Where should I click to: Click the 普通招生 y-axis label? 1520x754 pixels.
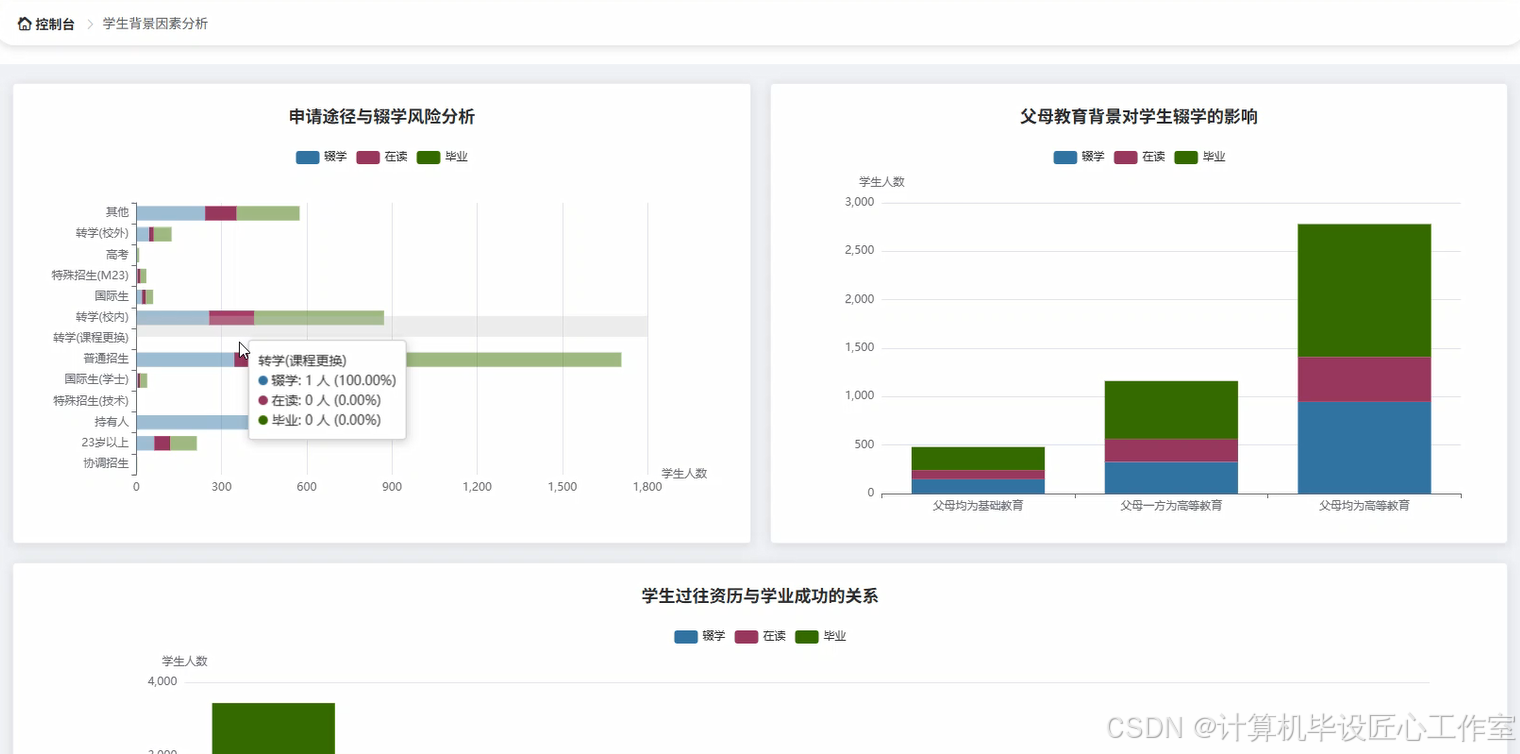click(105, 358)
